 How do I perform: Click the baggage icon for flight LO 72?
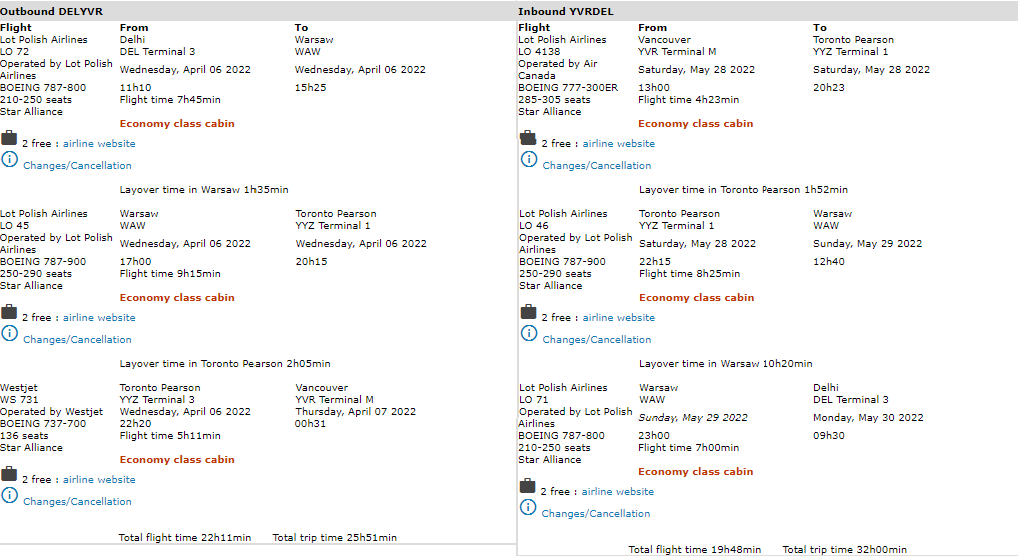(9, 138)
